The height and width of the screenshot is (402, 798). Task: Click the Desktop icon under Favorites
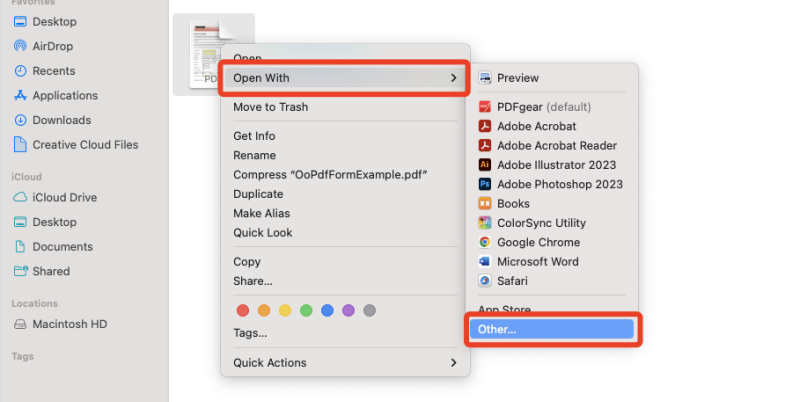pos(20,22)
